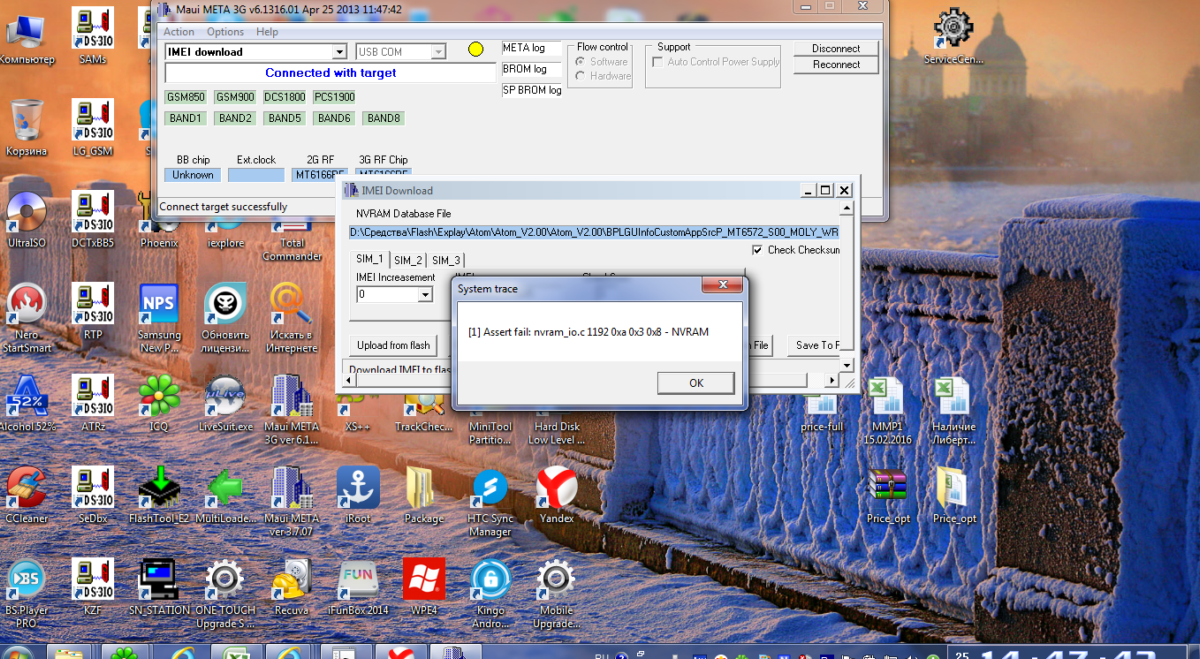Select Hardware flow control radio button
This screenshot has width=1200, height=659.
pyautogui.click(x=581, y=76)
